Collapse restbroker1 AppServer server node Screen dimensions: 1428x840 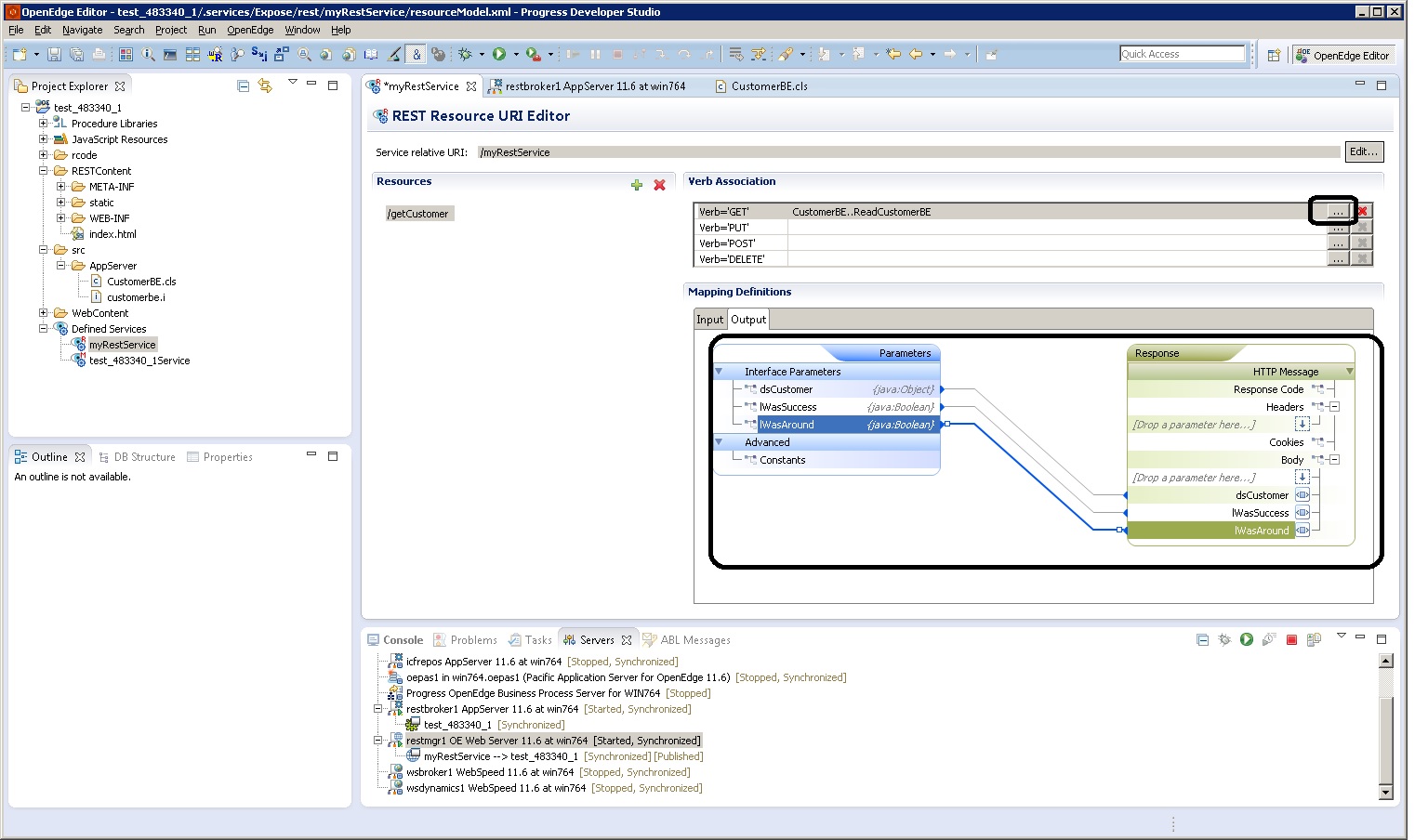(378, 709)
